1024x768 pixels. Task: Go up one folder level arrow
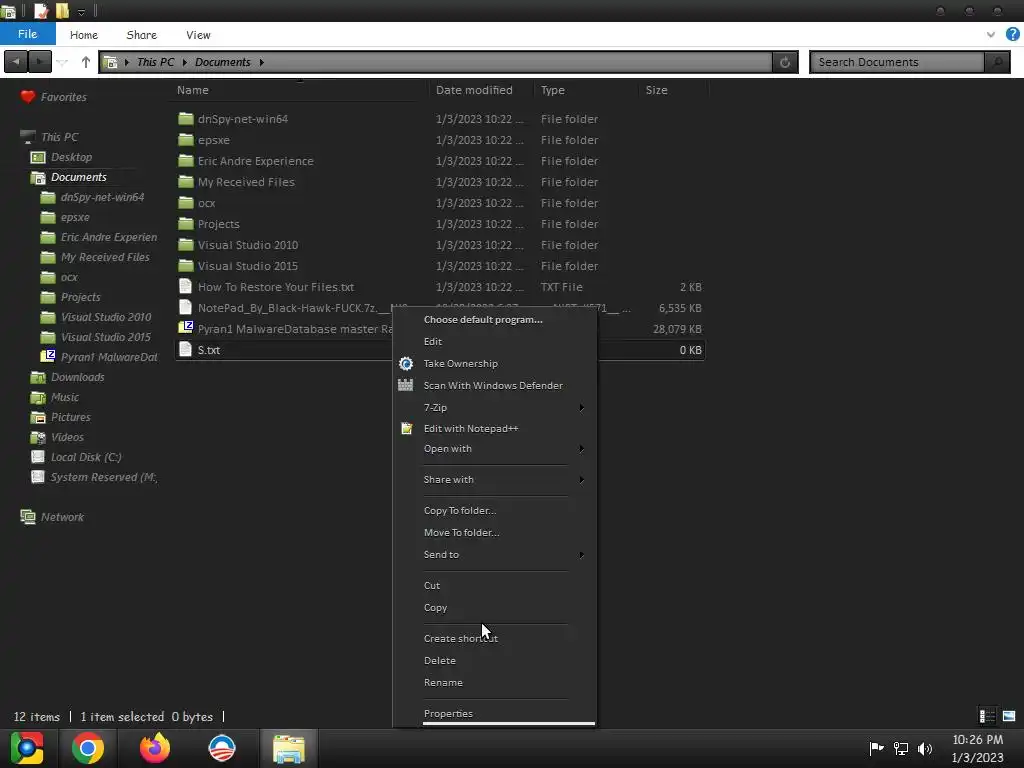[86, 62]
